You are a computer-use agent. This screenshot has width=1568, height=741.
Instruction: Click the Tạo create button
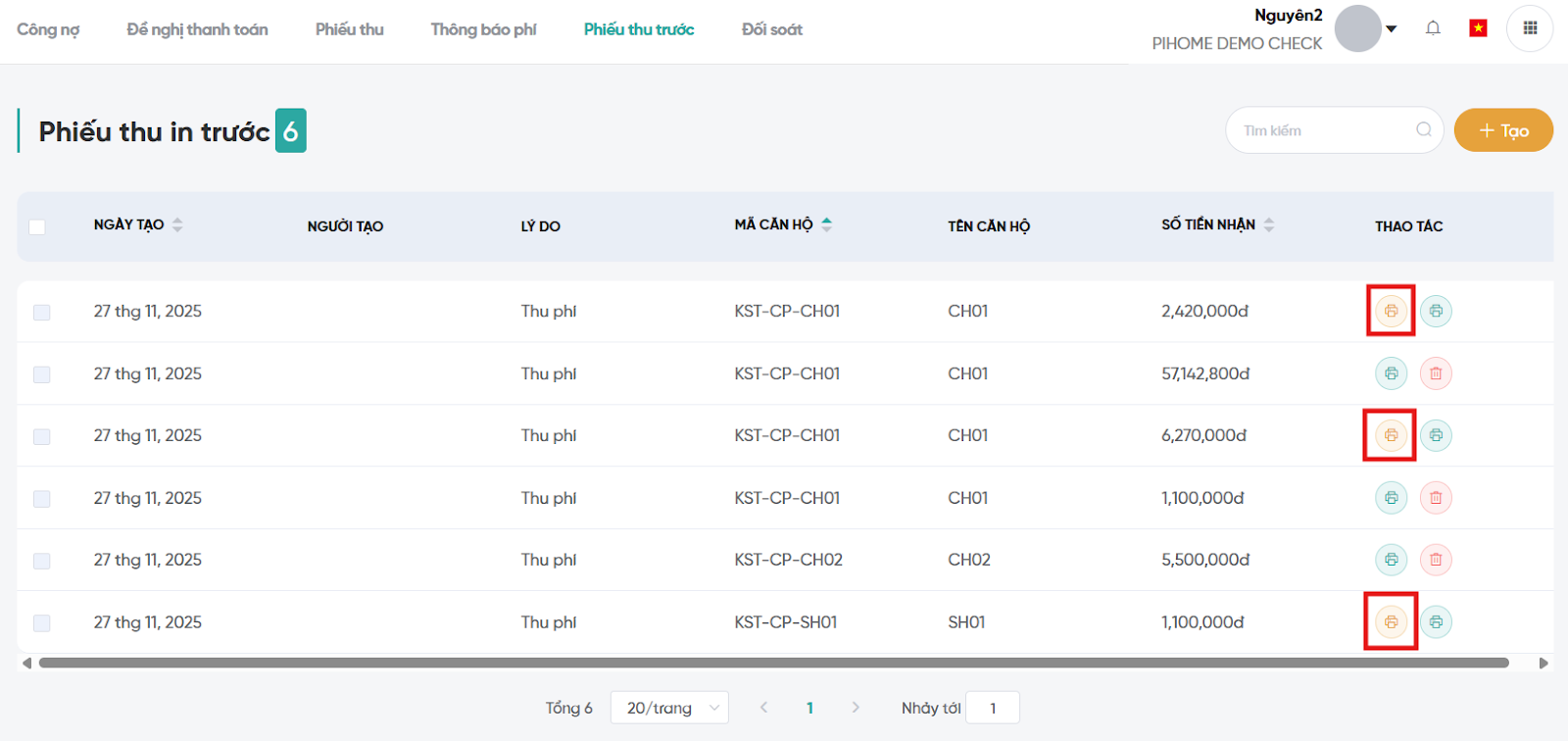[1503, 130]
